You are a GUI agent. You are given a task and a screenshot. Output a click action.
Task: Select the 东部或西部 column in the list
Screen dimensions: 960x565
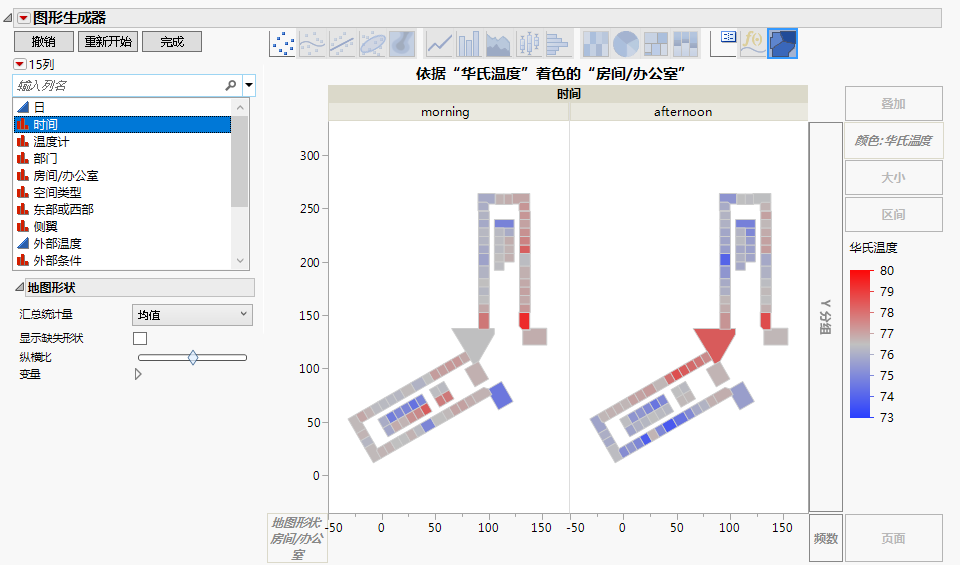tap(122, 209)
